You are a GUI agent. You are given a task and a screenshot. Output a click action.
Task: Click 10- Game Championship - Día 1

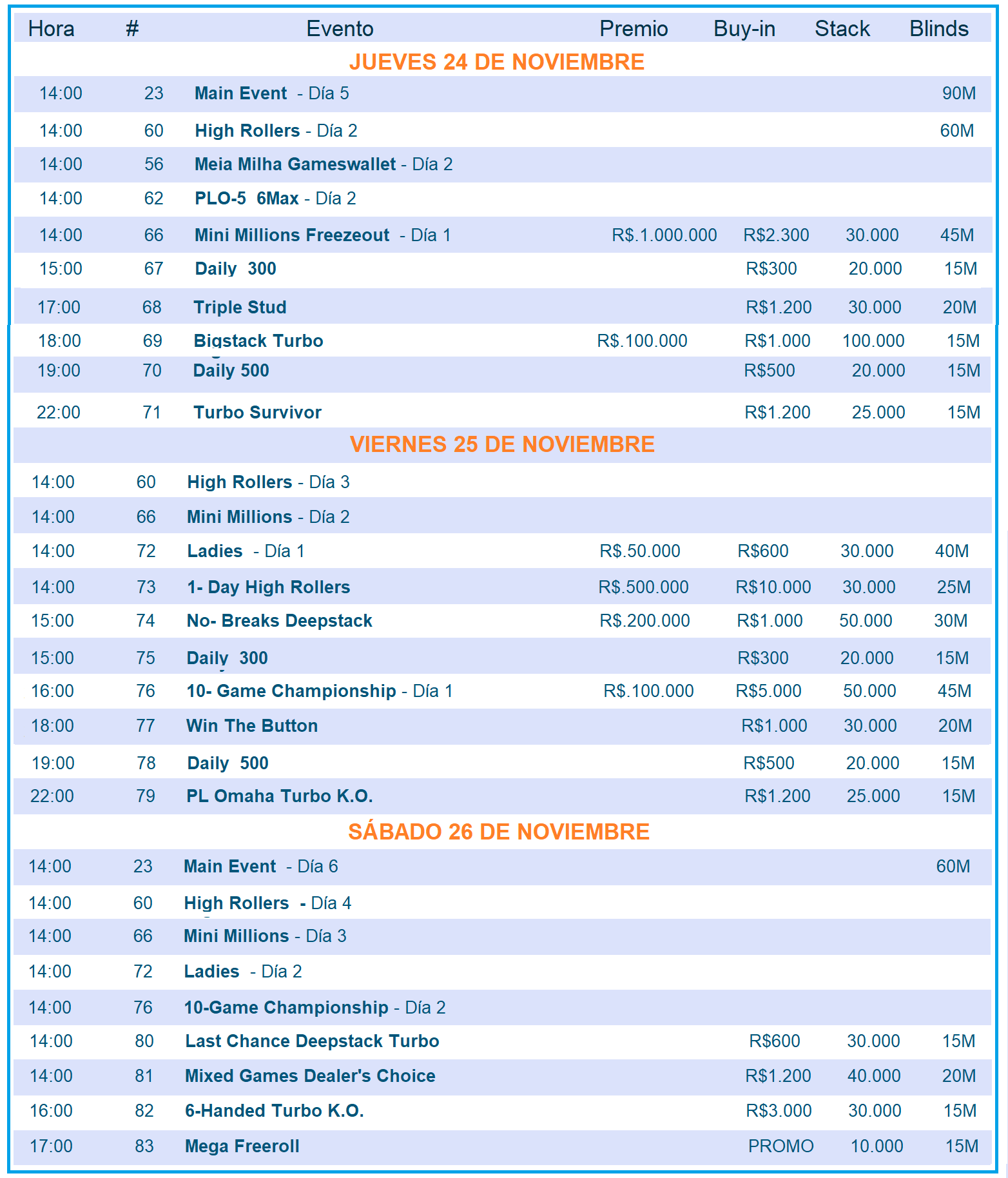(320, 691)
